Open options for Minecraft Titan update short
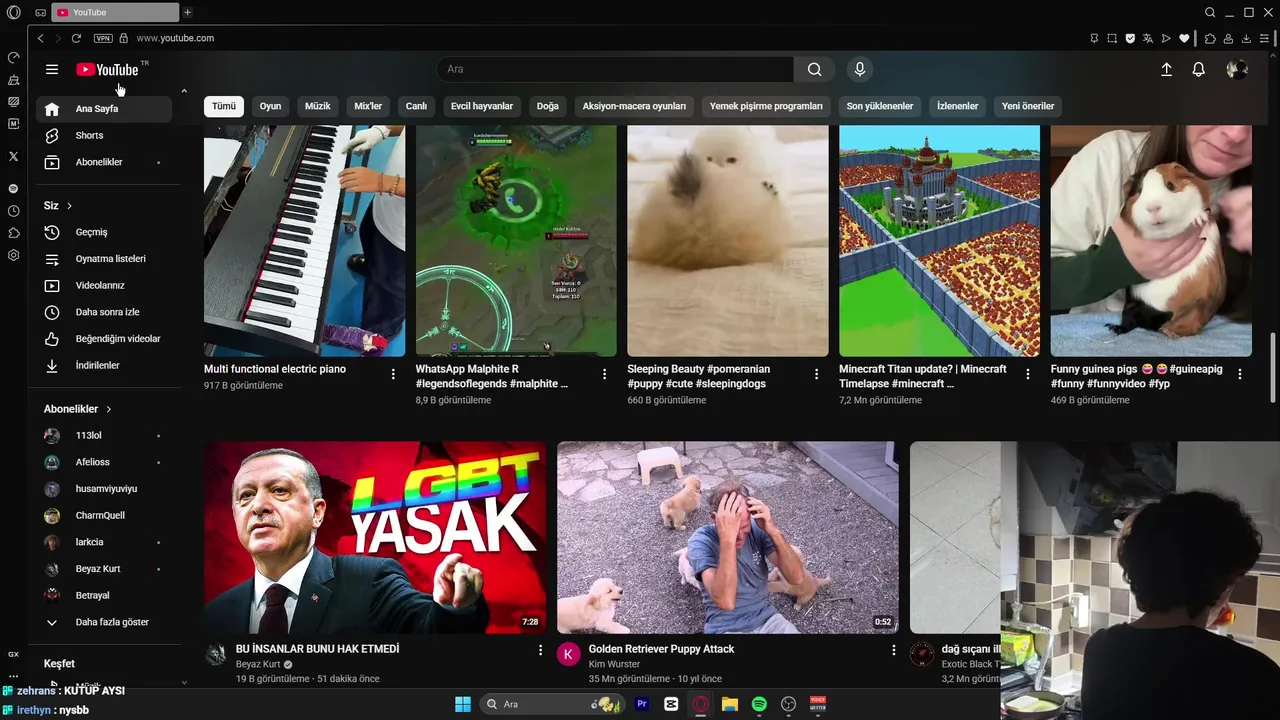 click(1028, 374)
